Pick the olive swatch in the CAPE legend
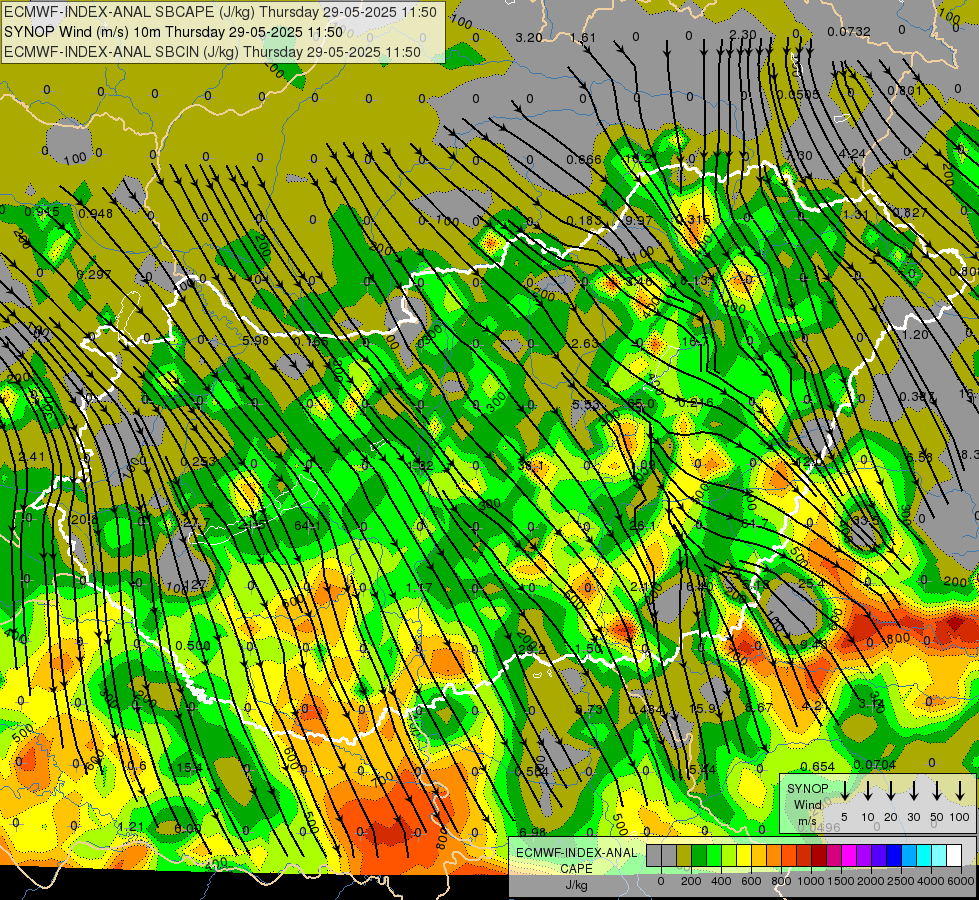 pos(684,856)
